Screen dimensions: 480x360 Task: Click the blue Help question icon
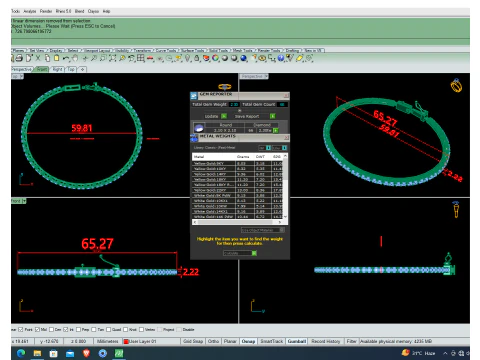(x=281, y=58)
